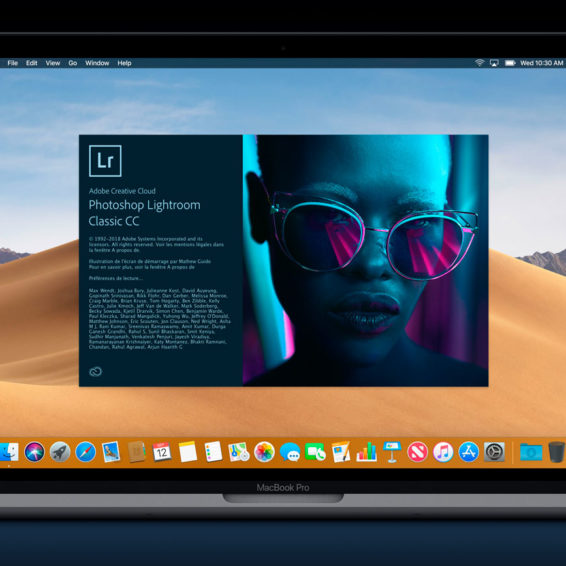This screenshot has width=566, height=566.
Task: Click the Lightroom splash portrait image
Action: coord(365,260)
